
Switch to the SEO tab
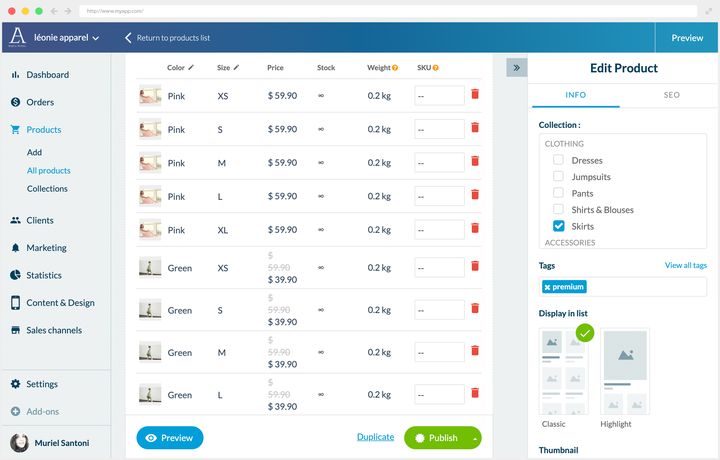pyautogui.click(x=671, y=95)
